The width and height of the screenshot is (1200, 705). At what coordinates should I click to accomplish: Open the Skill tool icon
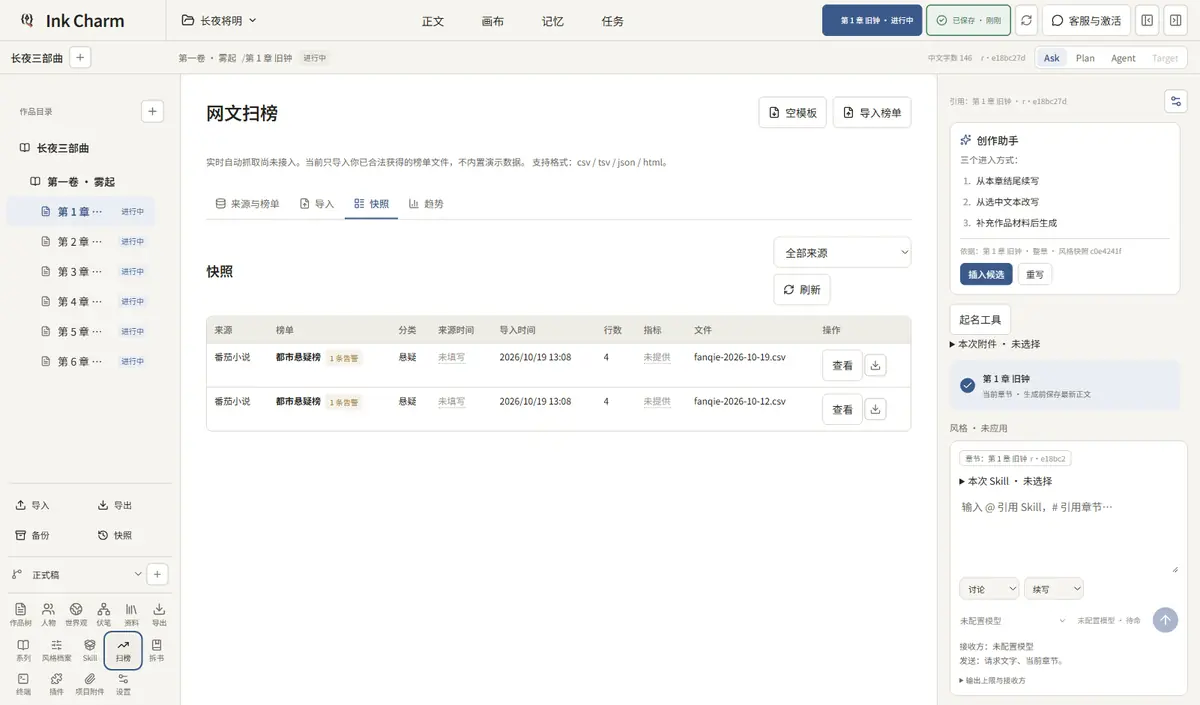[x=90, y=650]
